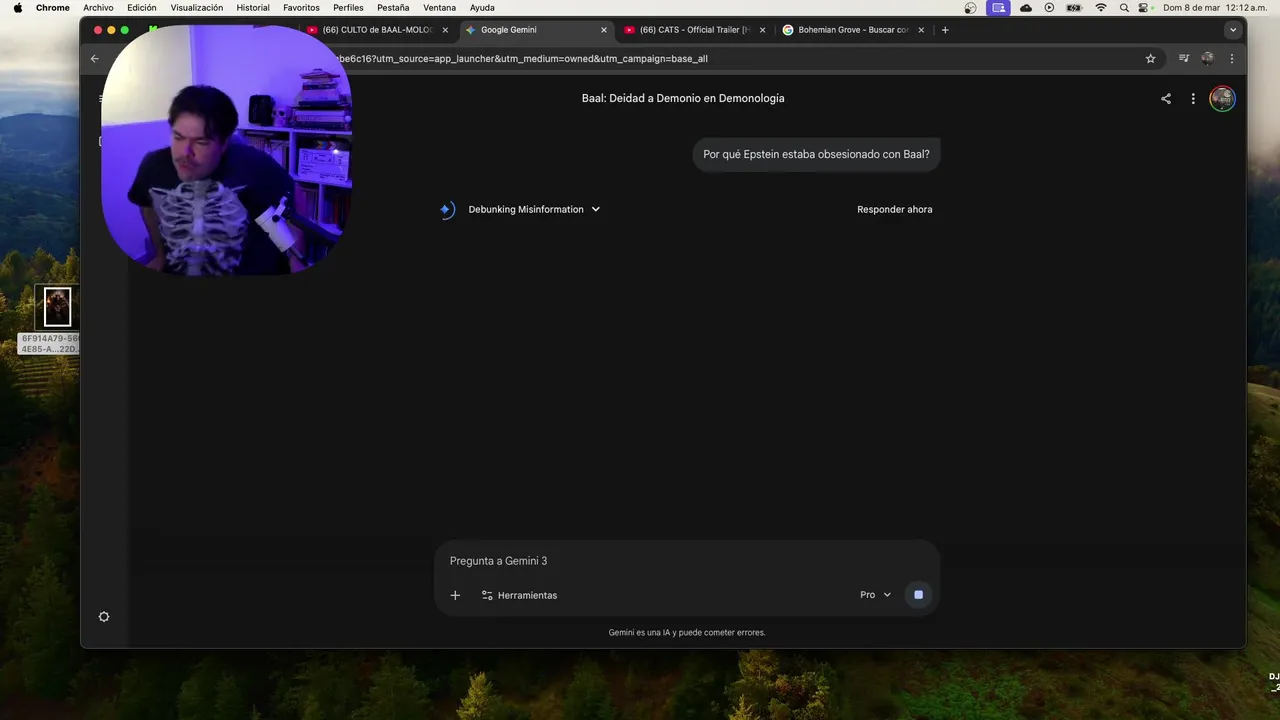The height and width of the screenshot is (720, 1280).
Task: Close the CULTO de BAAL-MOLOC tab
Action: pos(445,30)
